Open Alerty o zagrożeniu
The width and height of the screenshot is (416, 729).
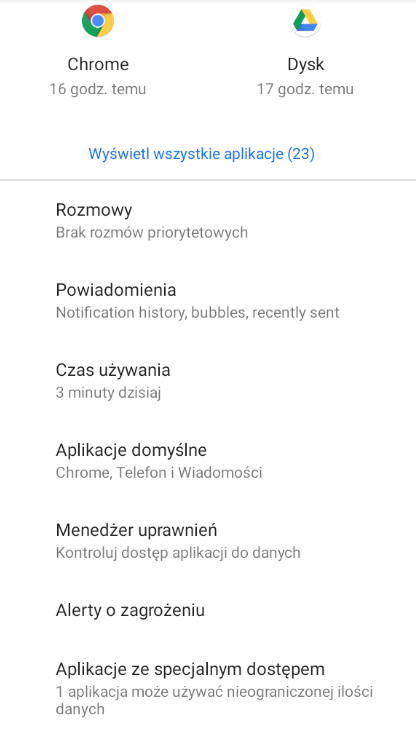tap(208, 610)
